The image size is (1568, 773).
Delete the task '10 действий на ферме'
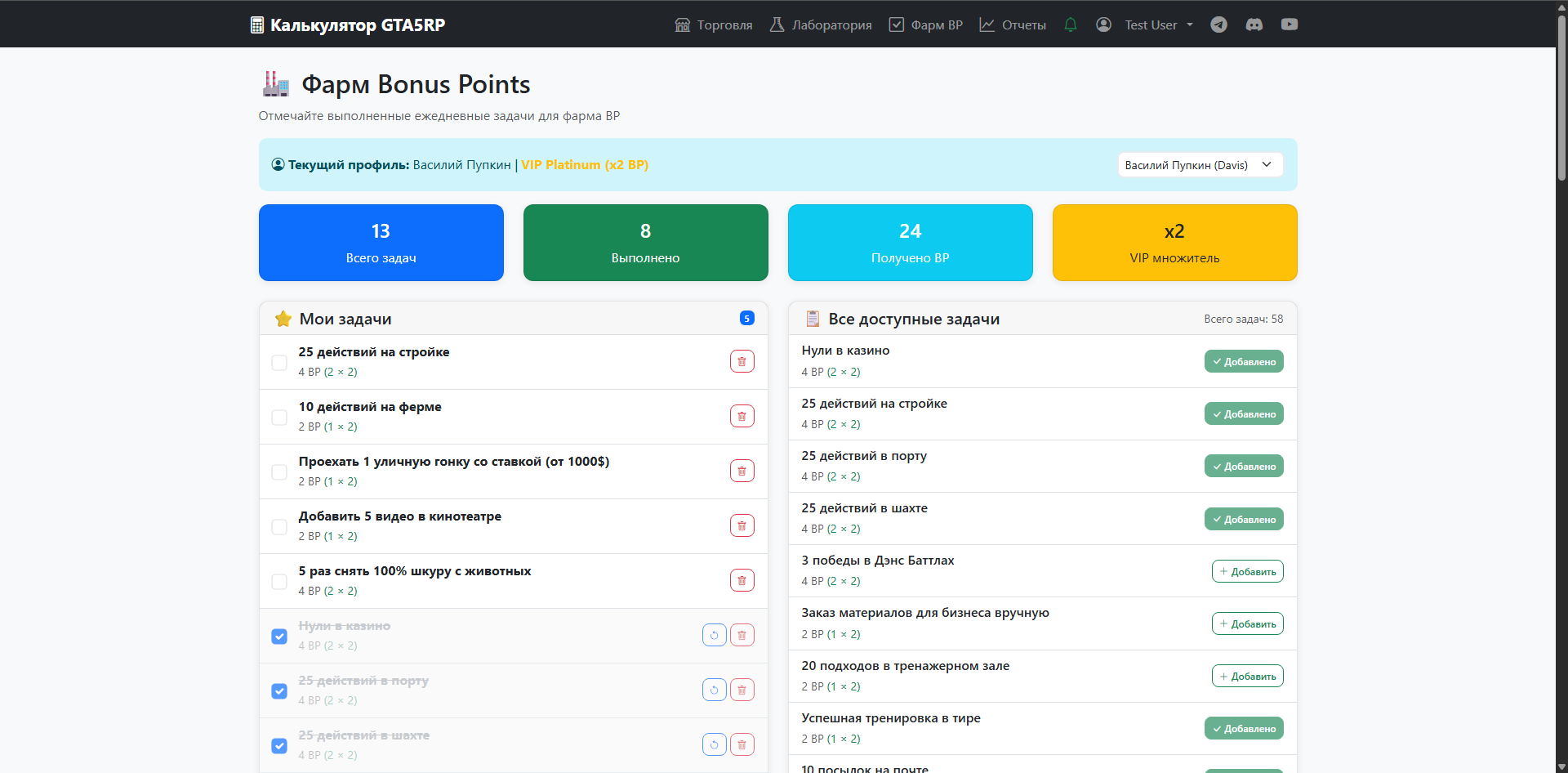(x=742, y=416)
